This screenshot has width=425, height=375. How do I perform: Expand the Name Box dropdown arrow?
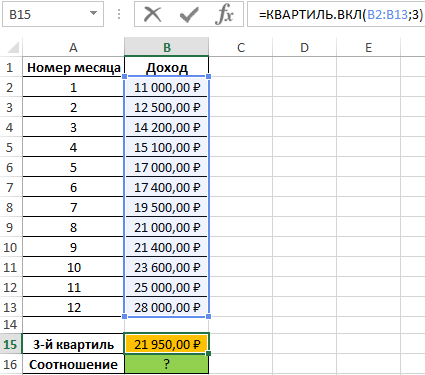(x=94, y=14)
